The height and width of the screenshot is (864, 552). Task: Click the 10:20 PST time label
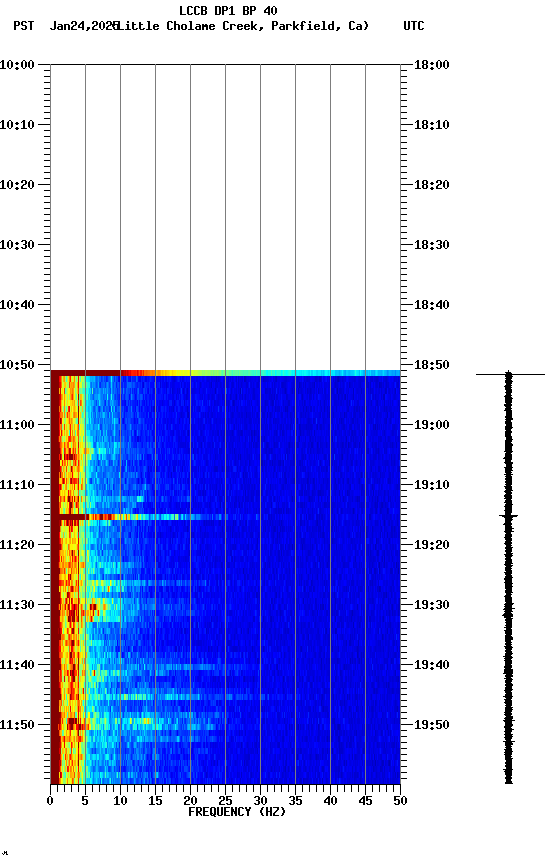point(17,185)
